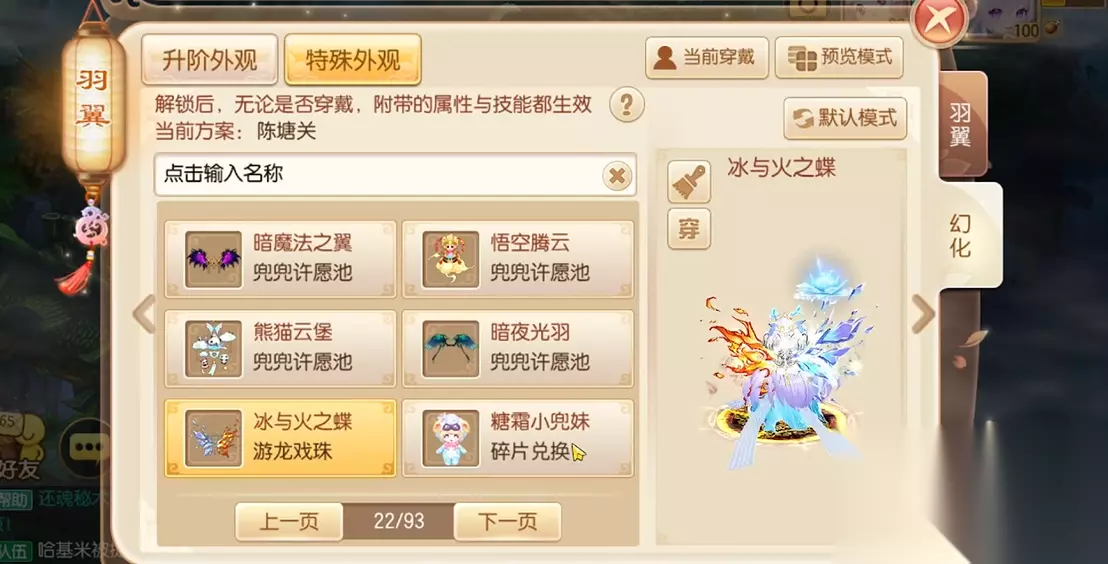
Task: Switch to 升阶外观 tab
Action: [x=209, y=59]
